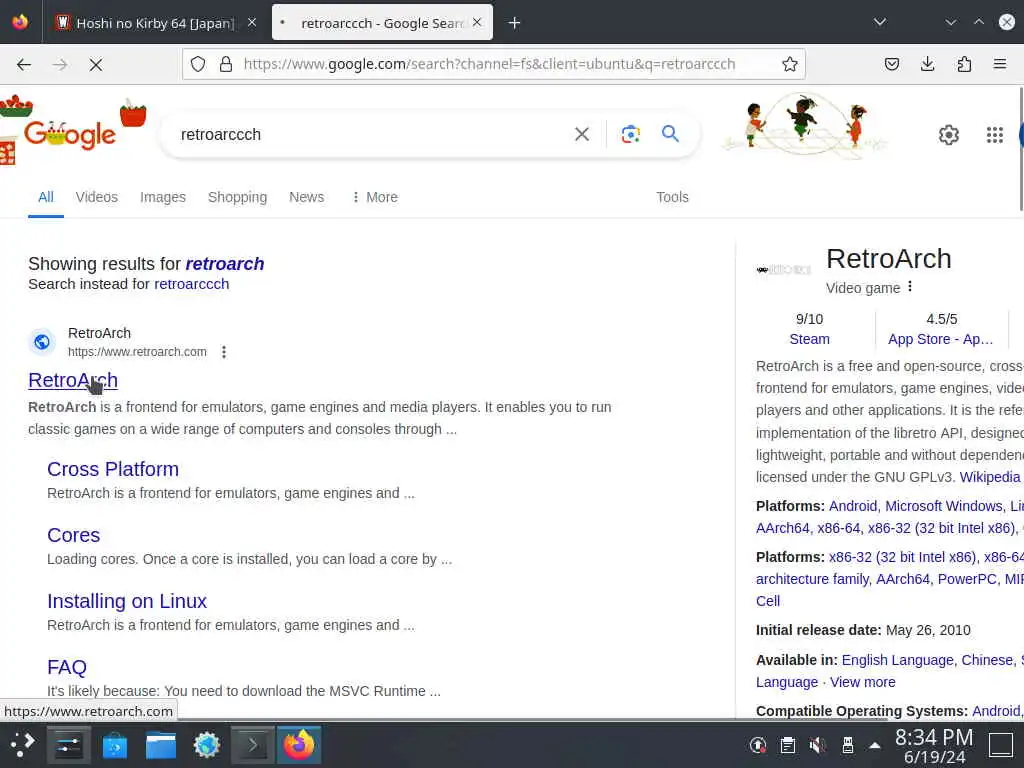Click the Show Desktop button in taskbar
Image resolution: width=1024 pixels, height=768 pixels.
[x=1000, y=745]
